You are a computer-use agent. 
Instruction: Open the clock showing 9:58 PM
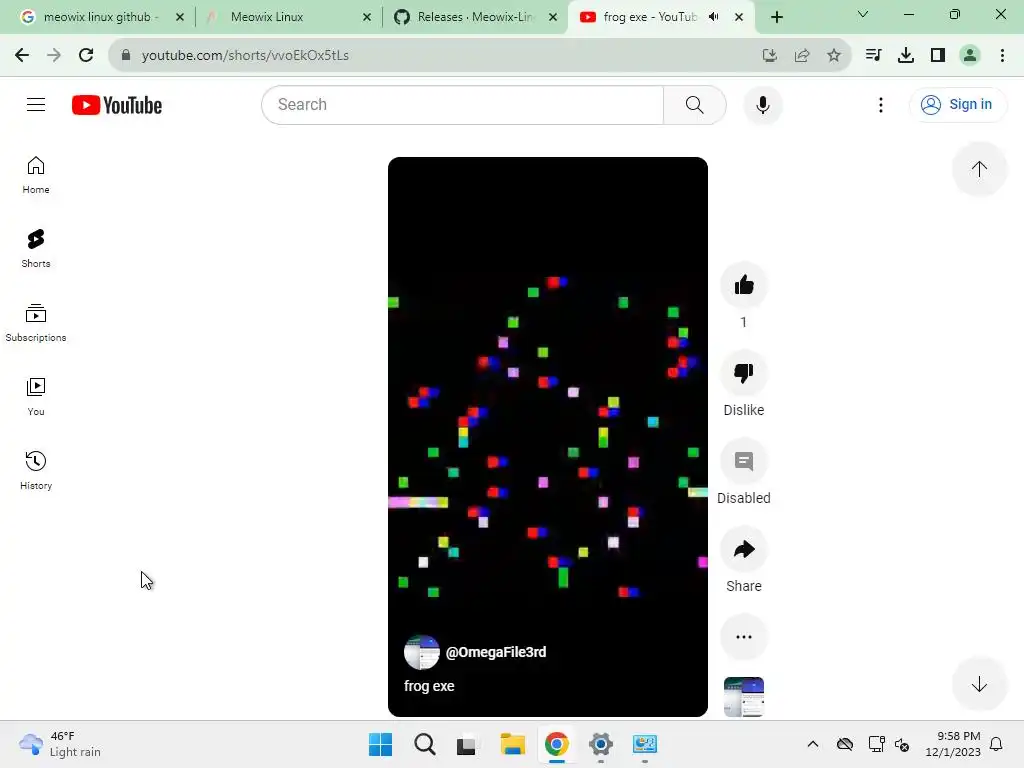pyautogui.click(x=953, y=744)
